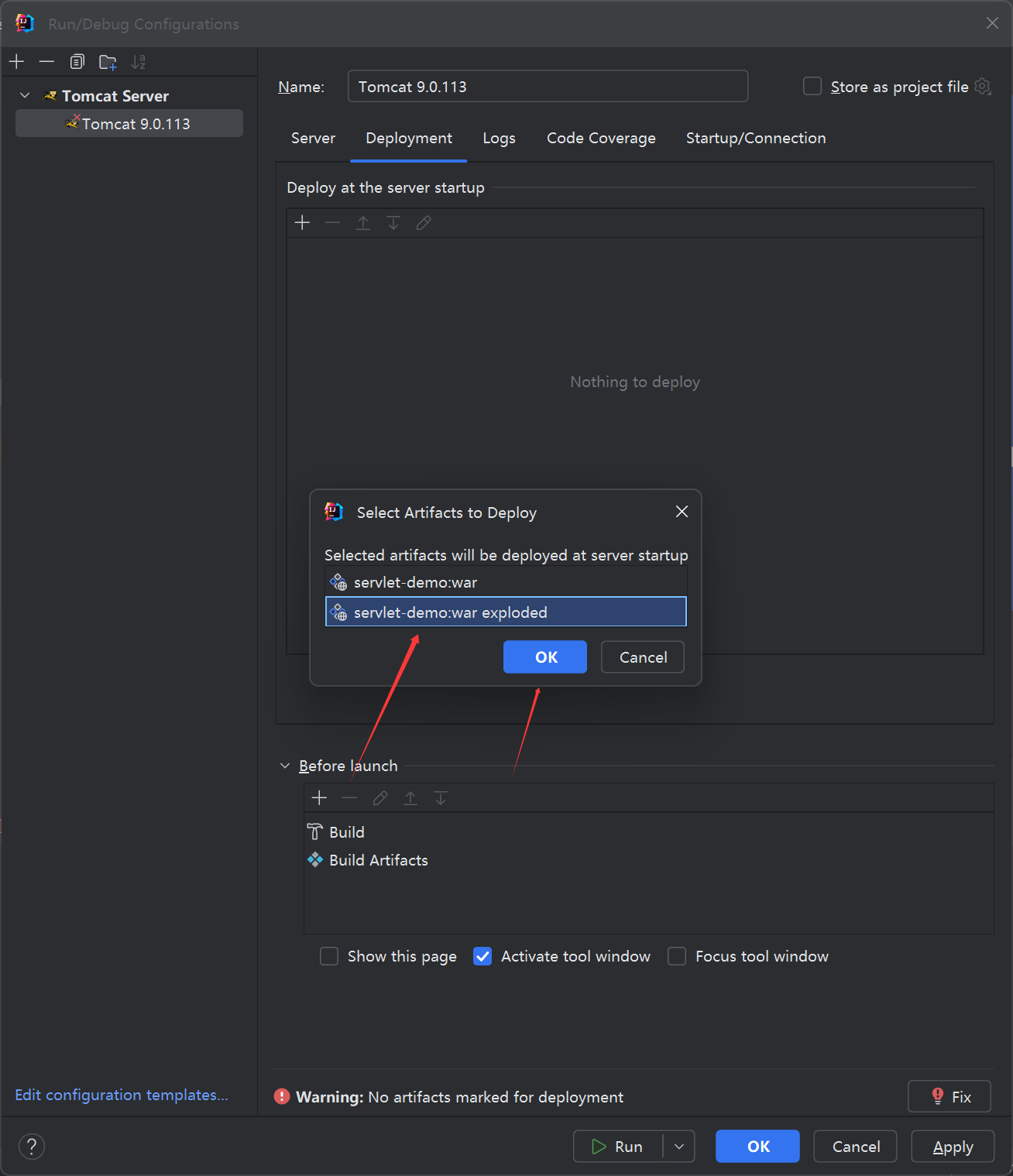Create new folder icon in left toolbar
Image resolution: width=1013 pixels, height=1176 pixels.
pyautogui.click(x=108, y=62)
